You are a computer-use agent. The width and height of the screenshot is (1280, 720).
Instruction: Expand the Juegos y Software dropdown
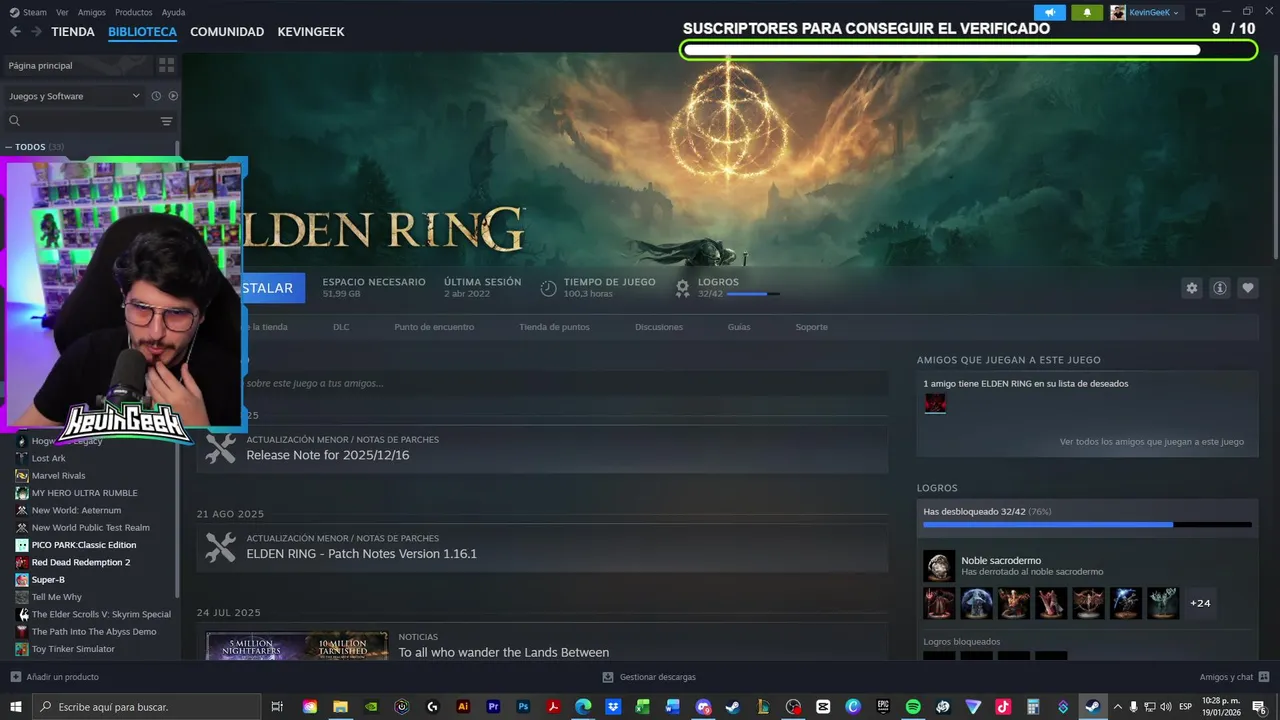coord(75,96)
